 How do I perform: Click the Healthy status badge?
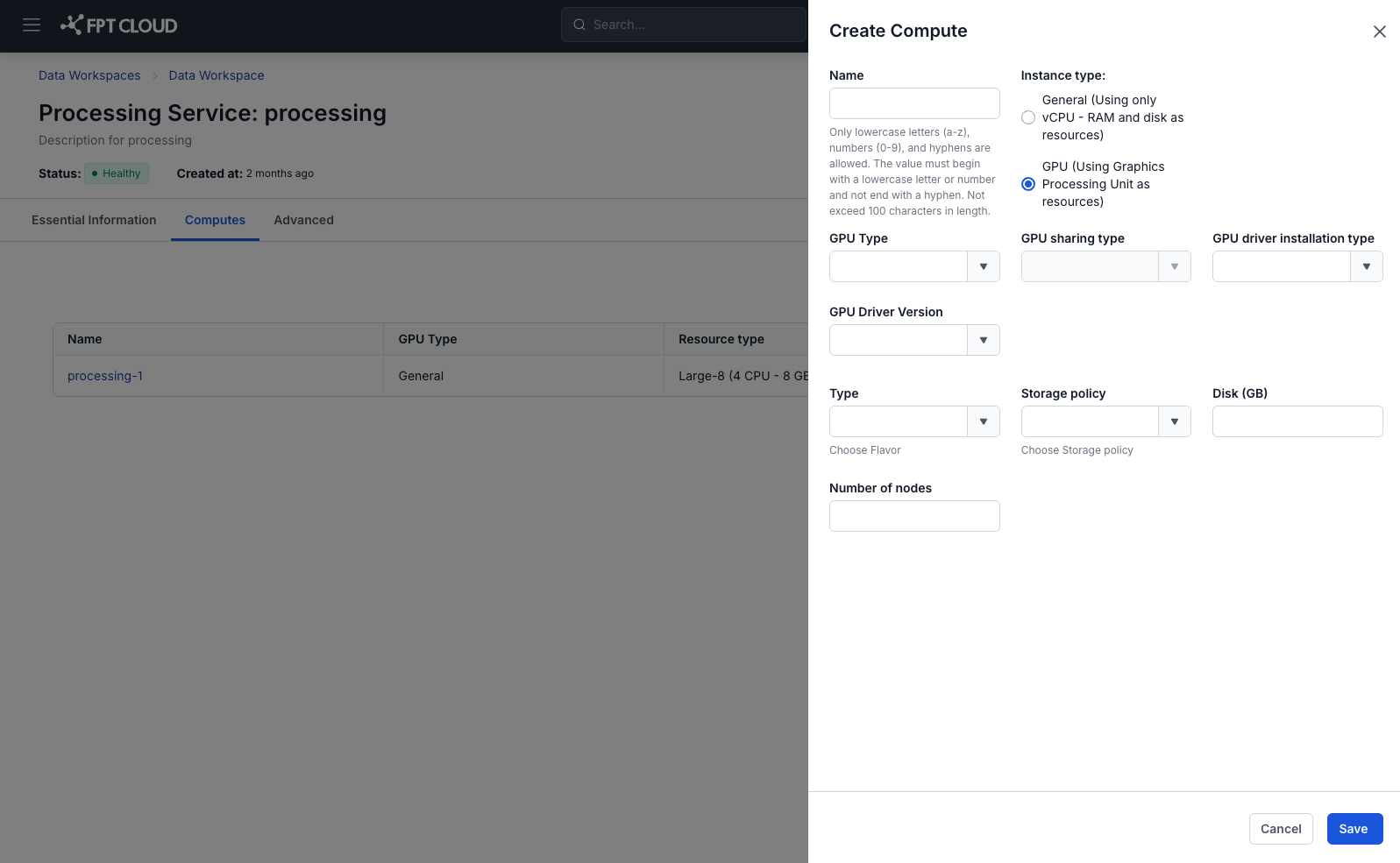(x=117, y=173)
